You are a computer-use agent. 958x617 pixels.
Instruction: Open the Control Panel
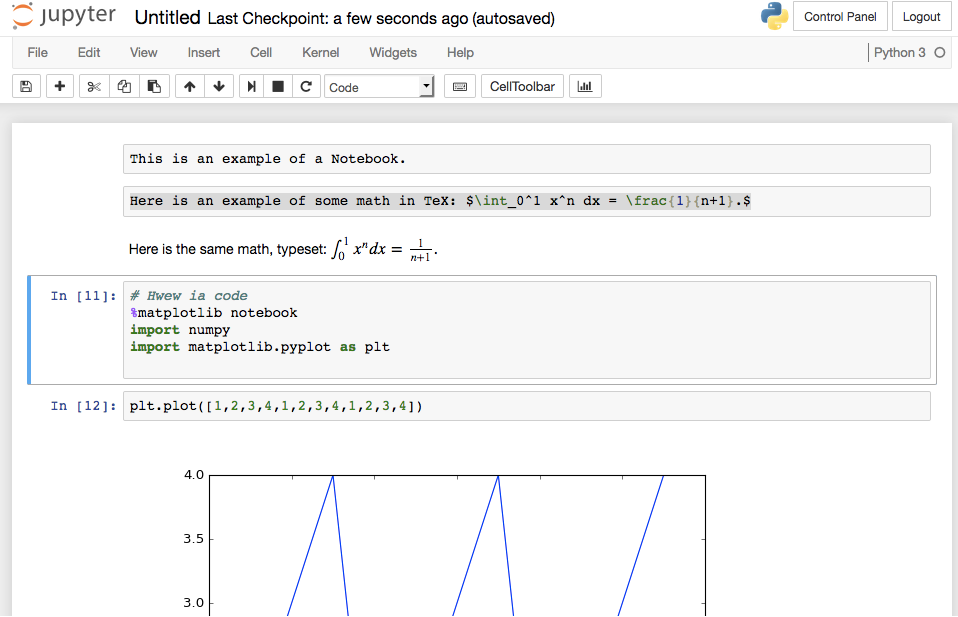coord(840,16)
